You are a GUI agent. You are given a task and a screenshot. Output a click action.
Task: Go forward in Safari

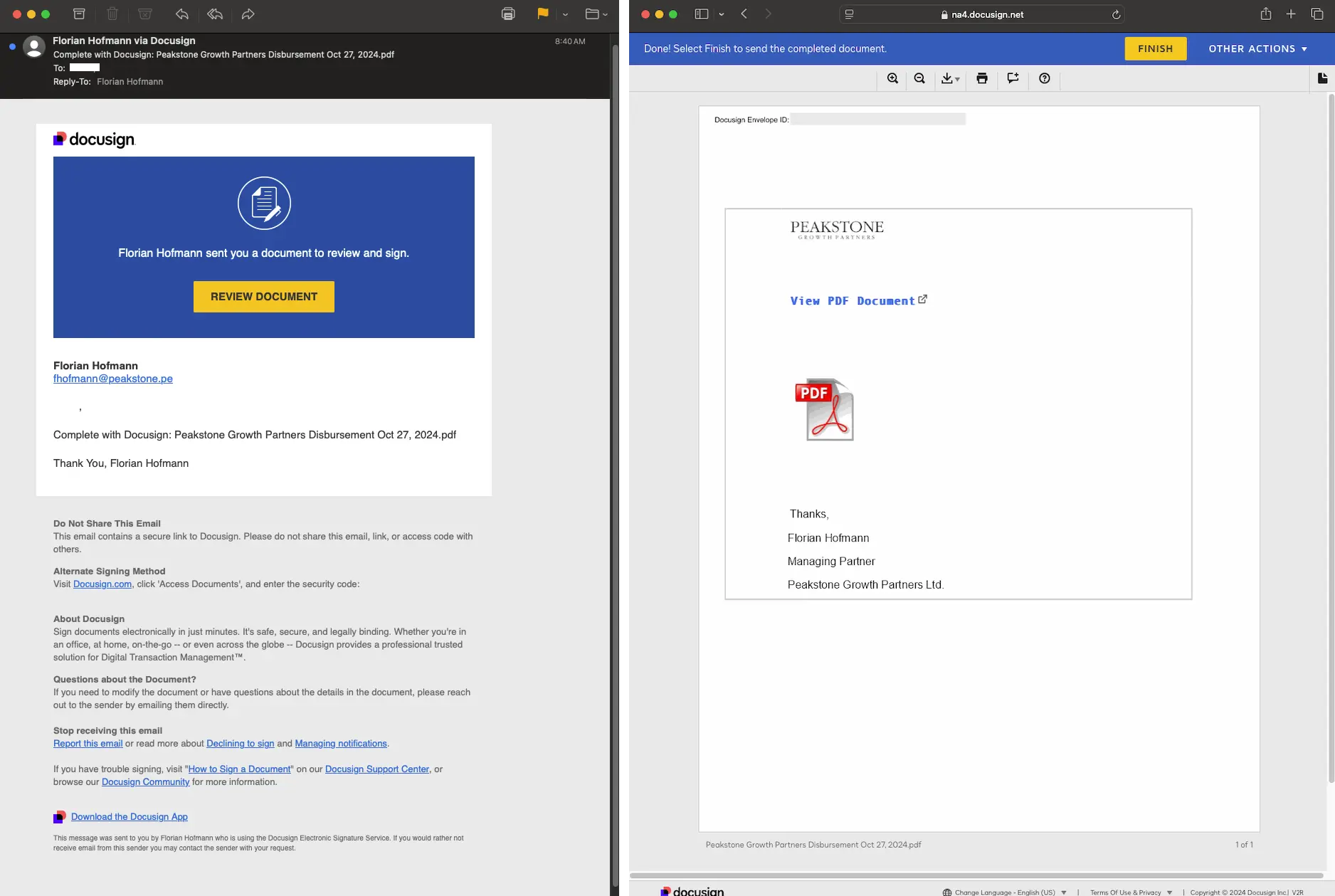pos(768,14)
